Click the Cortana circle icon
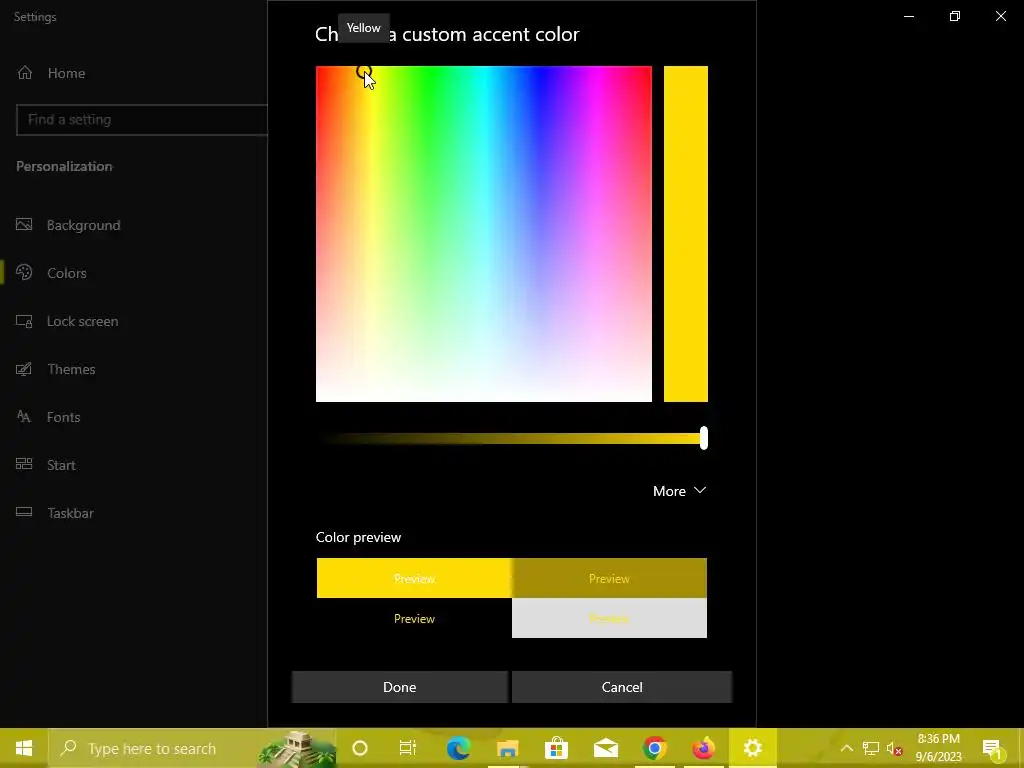 coord(360,748)
